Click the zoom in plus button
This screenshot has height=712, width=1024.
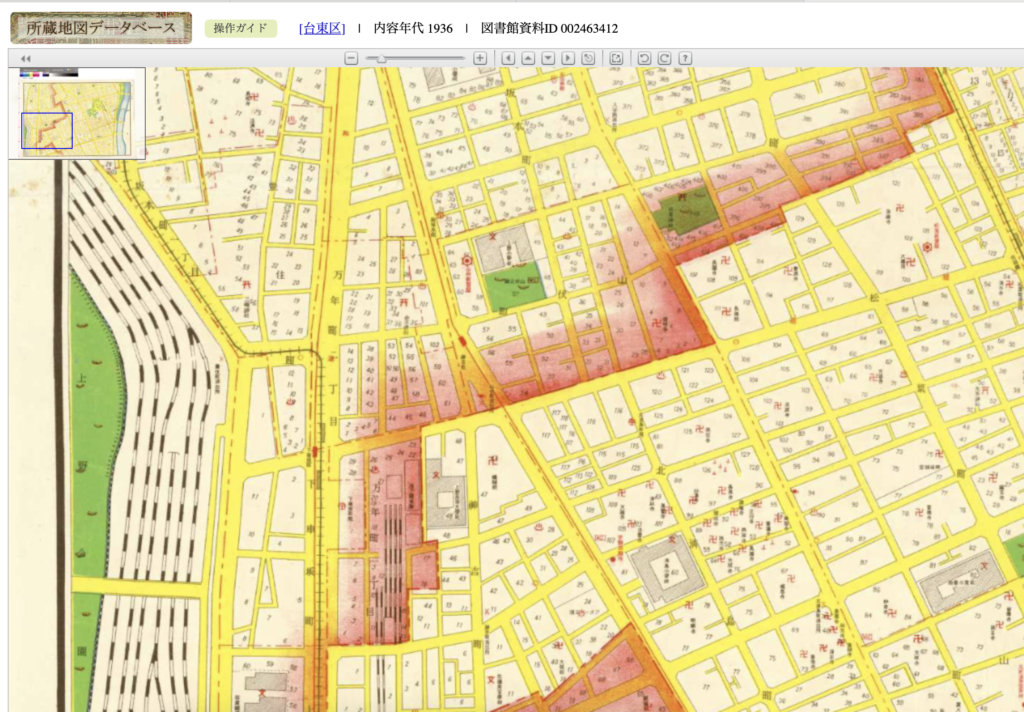click(480, 59)
